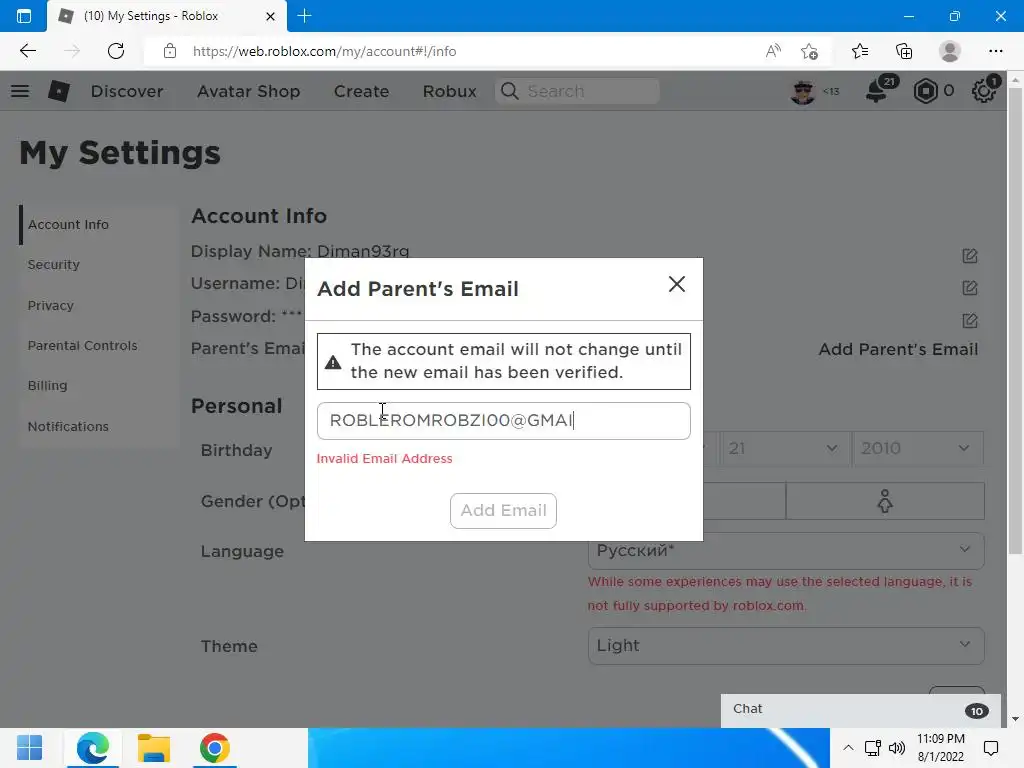This screenshot has width=1024, height=768.
Task: Open the settings gear icon
Action: point(984,91)
